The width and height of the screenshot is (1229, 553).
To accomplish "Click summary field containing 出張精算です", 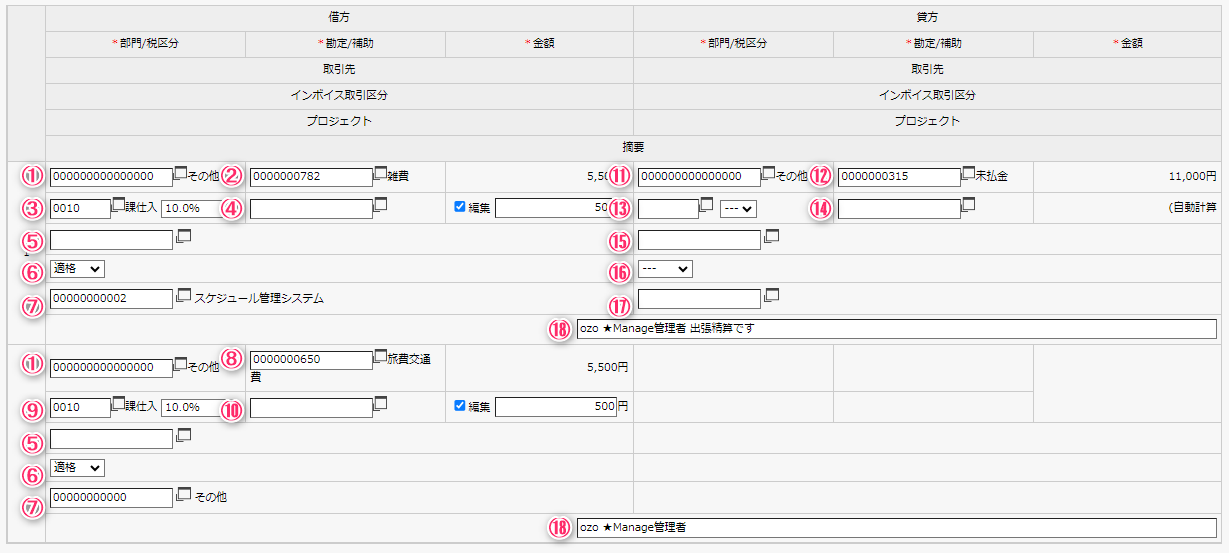I will (896, 329).
